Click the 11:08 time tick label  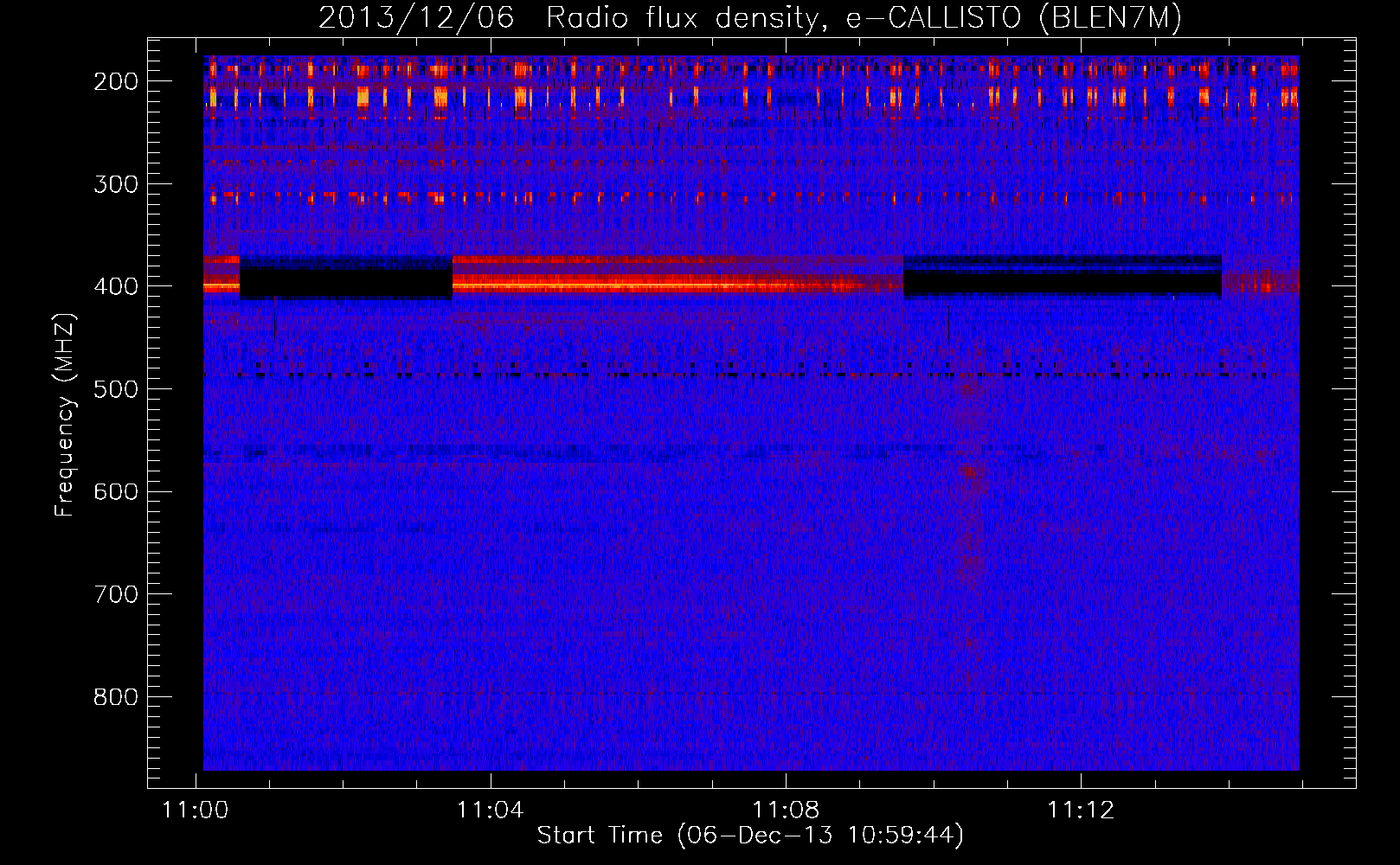(786, 810)
